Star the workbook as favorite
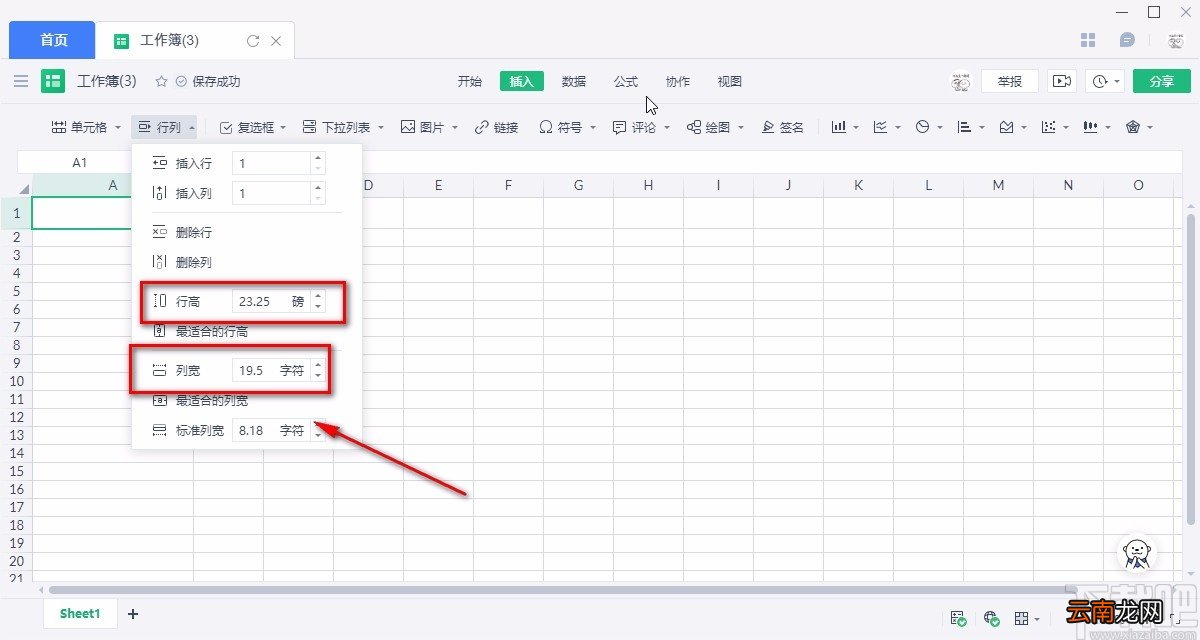This screenshot has height=640, width=1200. pyautogui.click(x=161, y=81)
